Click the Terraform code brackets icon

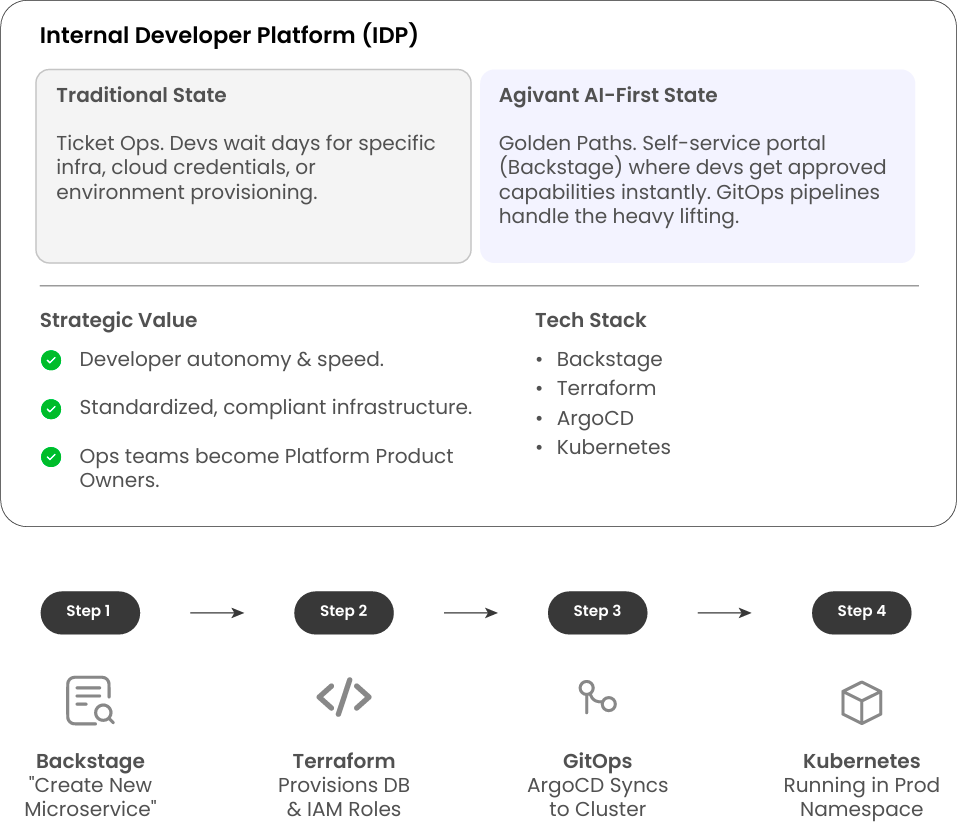pyautogui.click(x=344, y=697)
